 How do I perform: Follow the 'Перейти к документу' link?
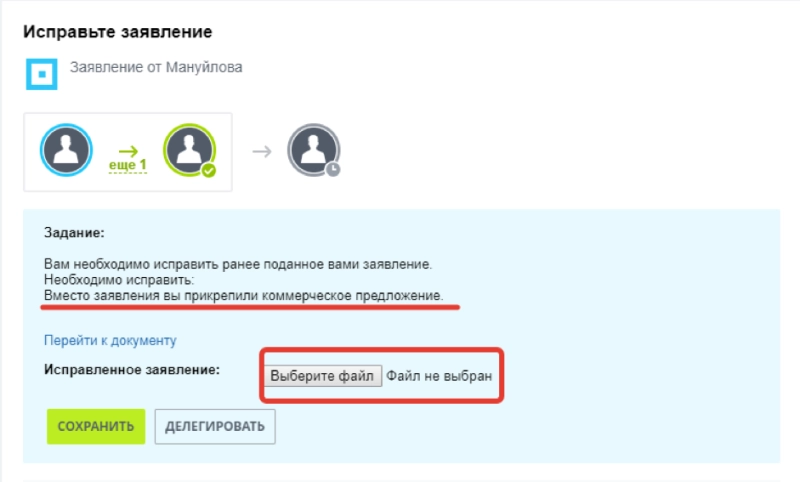(x=110, y=340)
